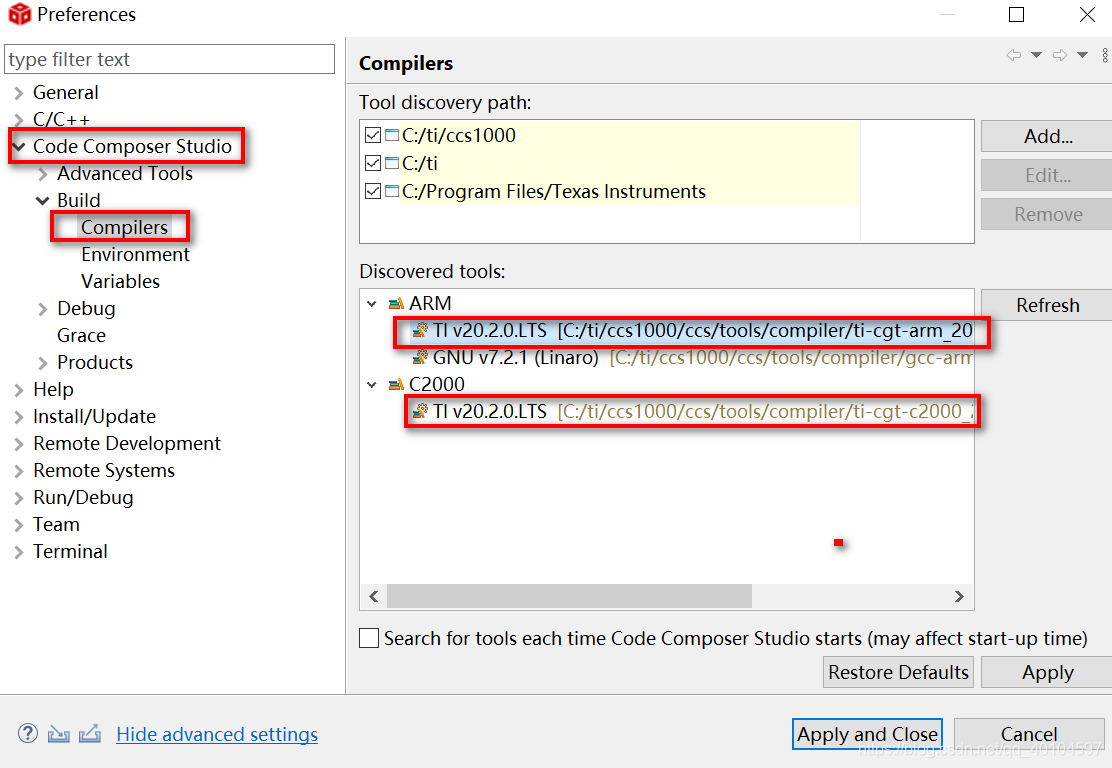Screen dimensions: 1112x768
Task: Click the scrollbar left arrow
Action: point(374,596)
